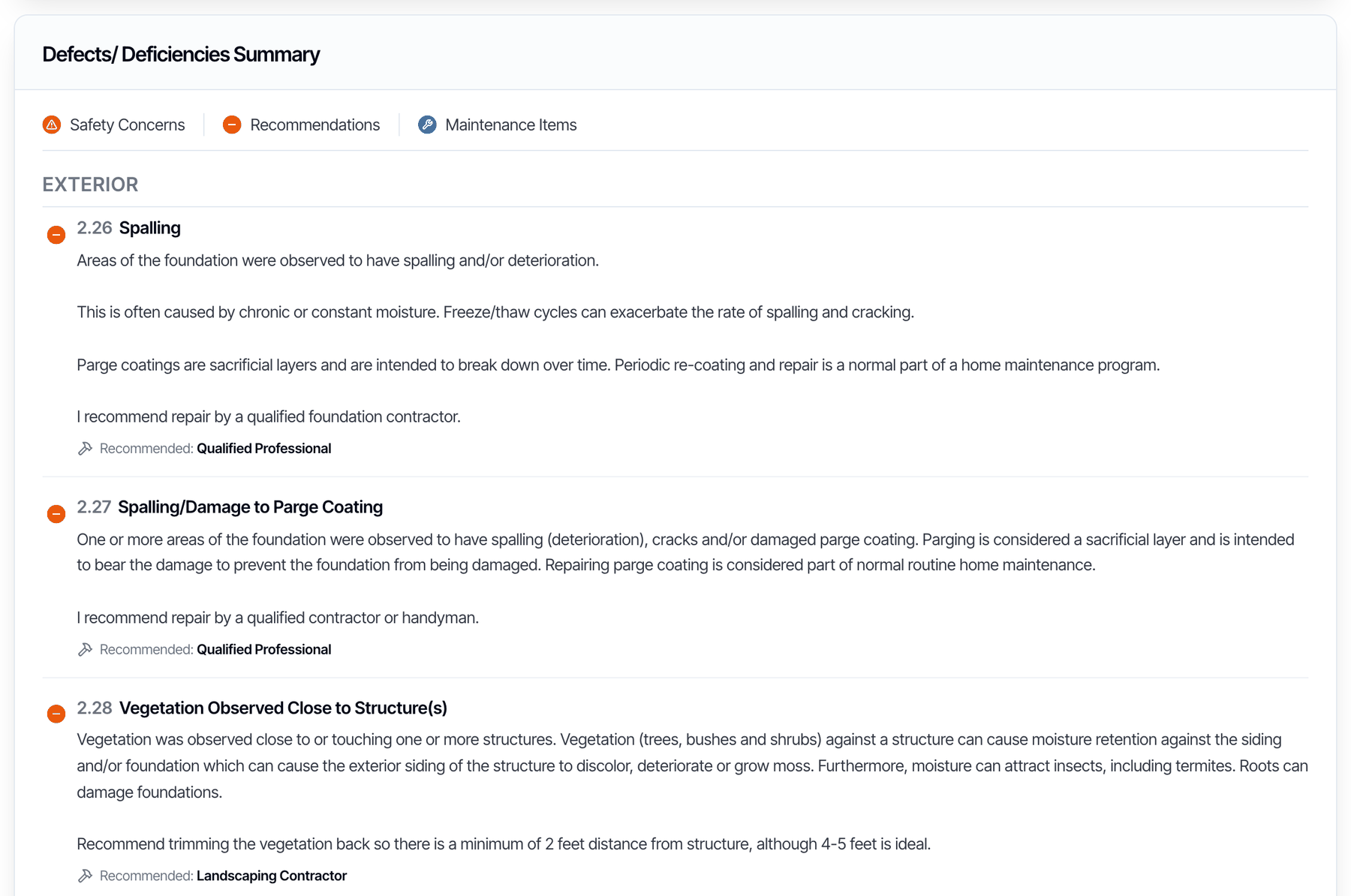
Task: Select the Recommendations filter label
Action: coord(315,125)
